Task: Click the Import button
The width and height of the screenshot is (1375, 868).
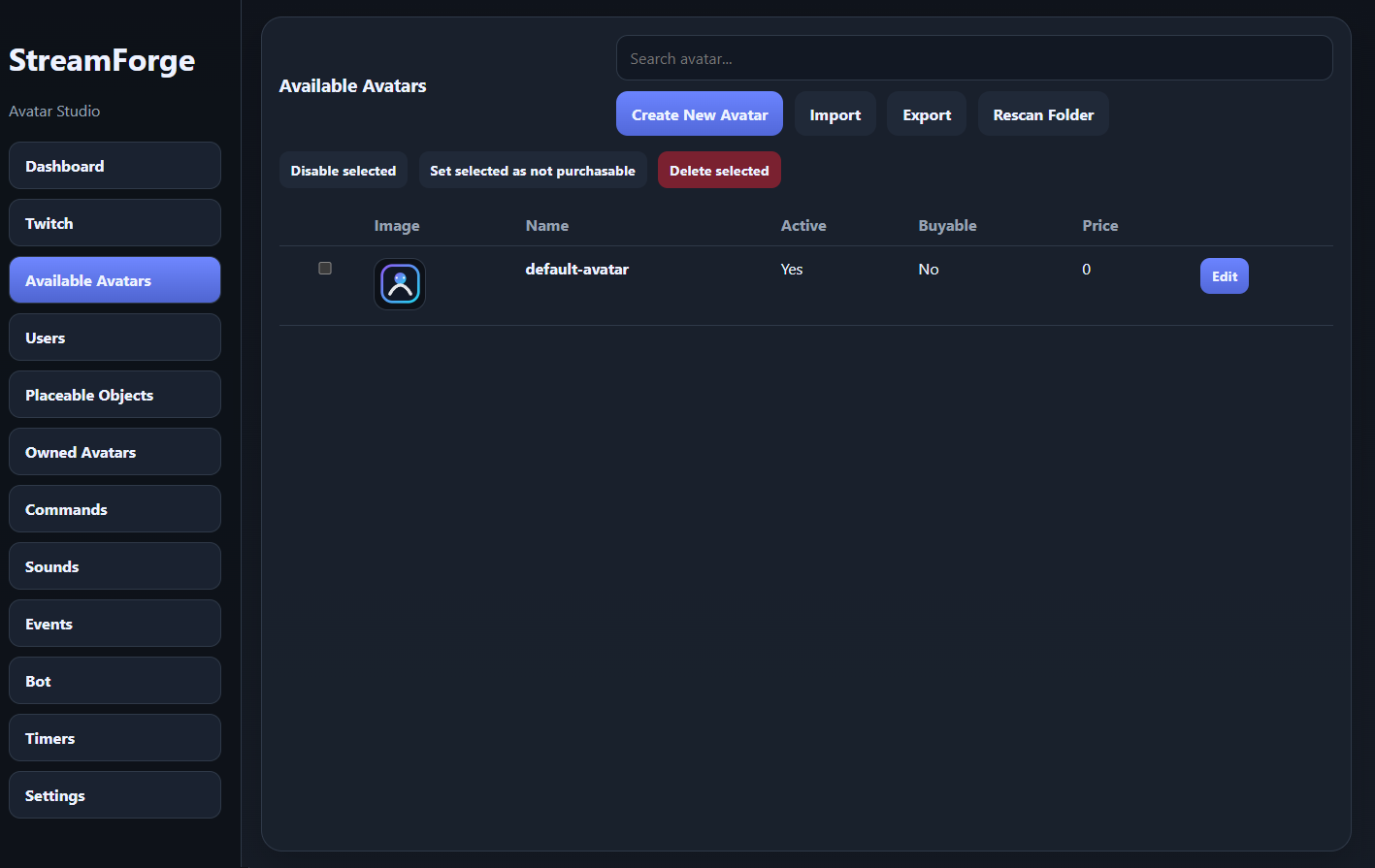Action: [x=835, y=114]
